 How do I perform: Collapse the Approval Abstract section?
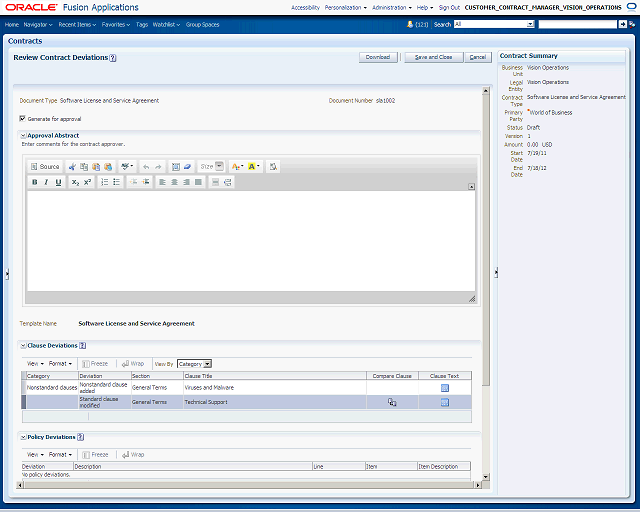point(23,136)
